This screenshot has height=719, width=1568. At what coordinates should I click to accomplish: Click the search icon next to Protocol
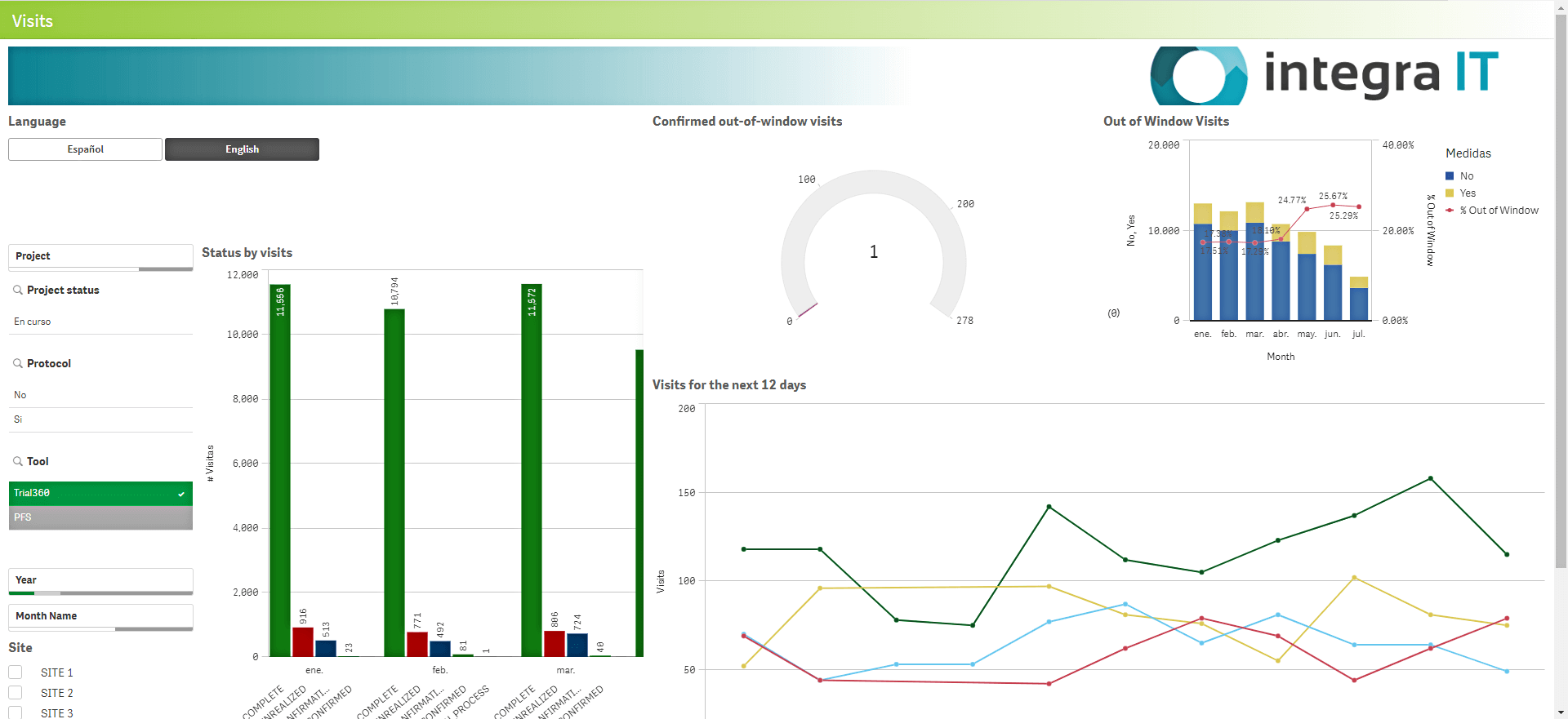[18, 363]
